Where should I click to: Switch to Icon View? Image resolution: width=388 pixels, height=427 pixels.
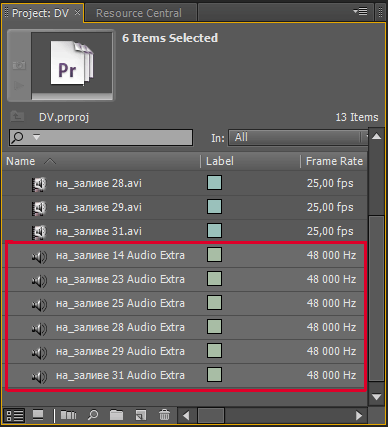tap(38, 415)
